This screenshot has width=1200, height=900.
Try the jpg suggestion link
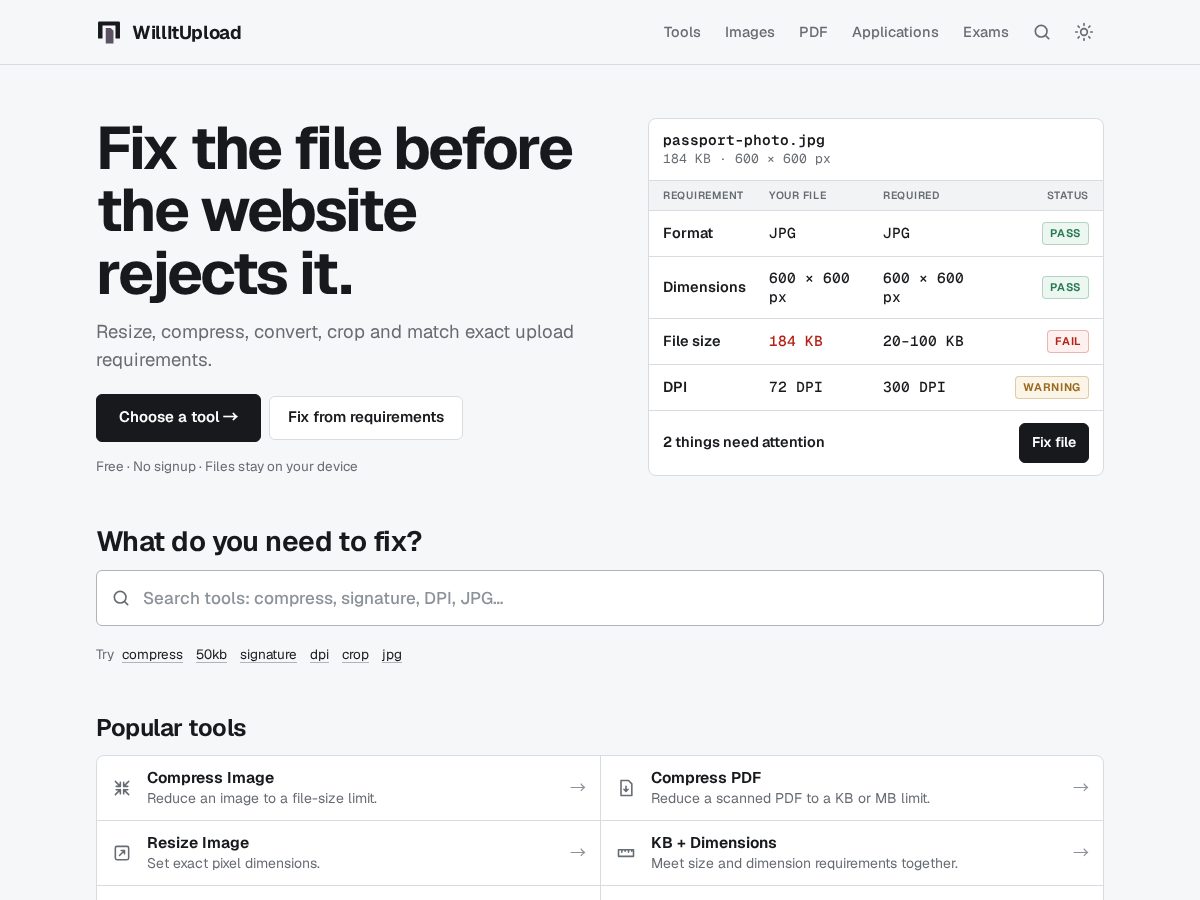click(392, 655)
